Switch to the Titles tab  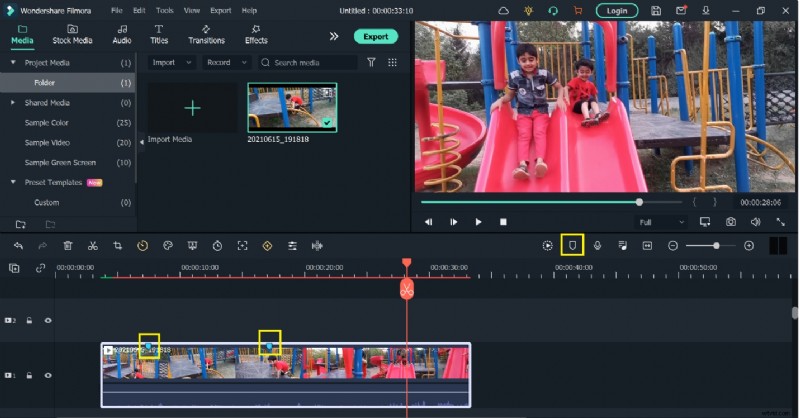point(159,35)
